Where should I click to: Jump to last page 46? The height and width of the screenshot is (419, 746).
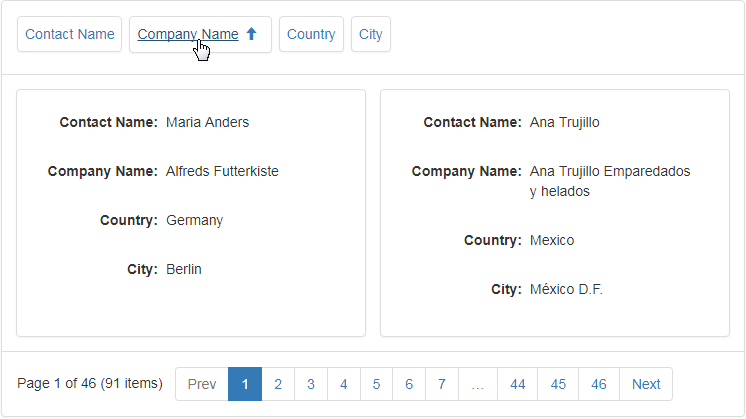(599, 384)
